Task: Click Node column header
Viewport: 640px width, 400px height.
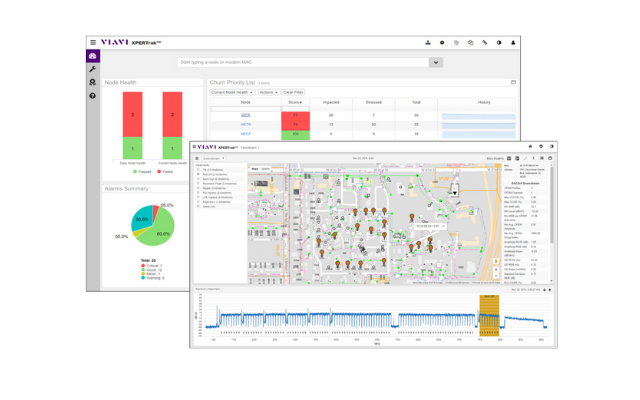Action: [x=246, y=102]
